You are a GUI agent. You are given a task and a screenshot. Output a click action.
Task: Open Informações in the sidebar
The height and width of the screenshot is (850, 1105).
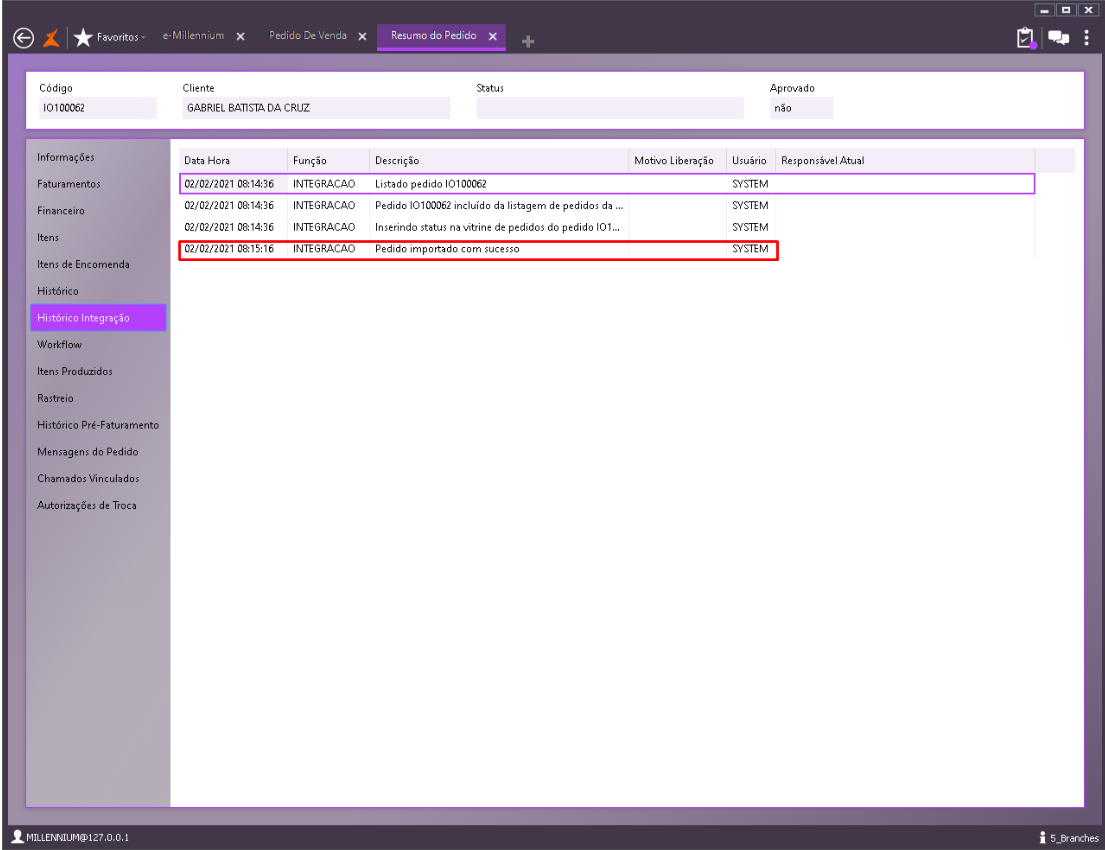[66, 157]
